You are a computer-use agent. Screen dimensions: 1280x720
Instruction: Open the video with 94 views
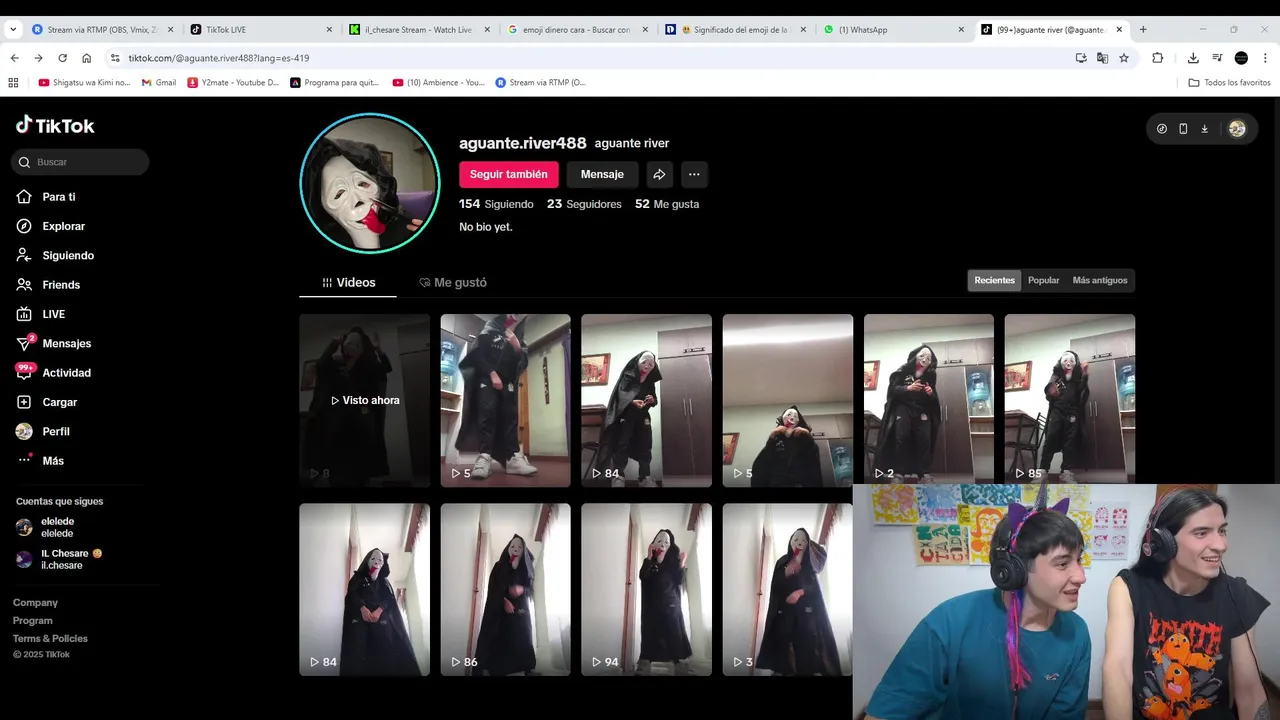[x=646, y=590]
